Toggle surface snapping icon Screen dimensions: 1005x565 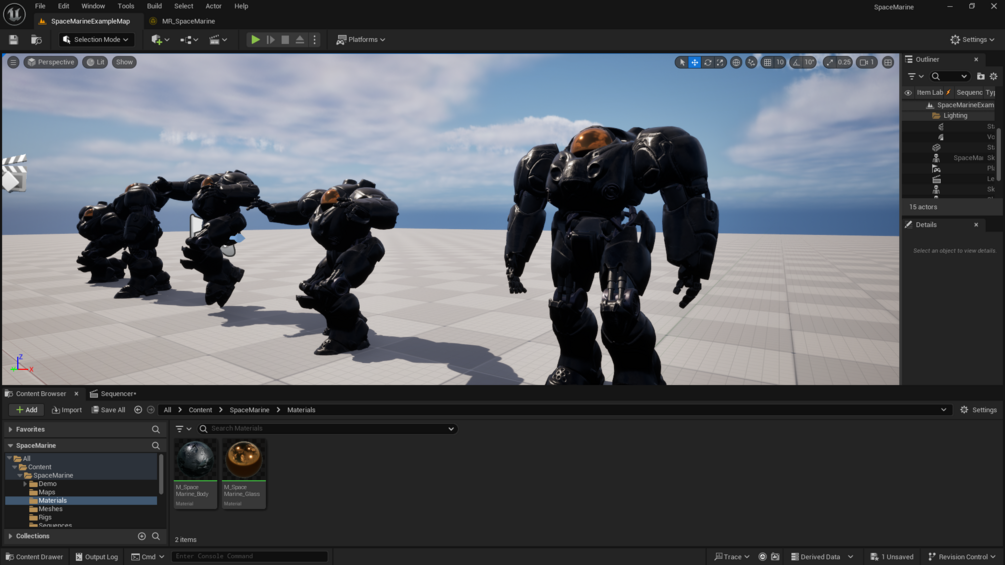point(751,62)
